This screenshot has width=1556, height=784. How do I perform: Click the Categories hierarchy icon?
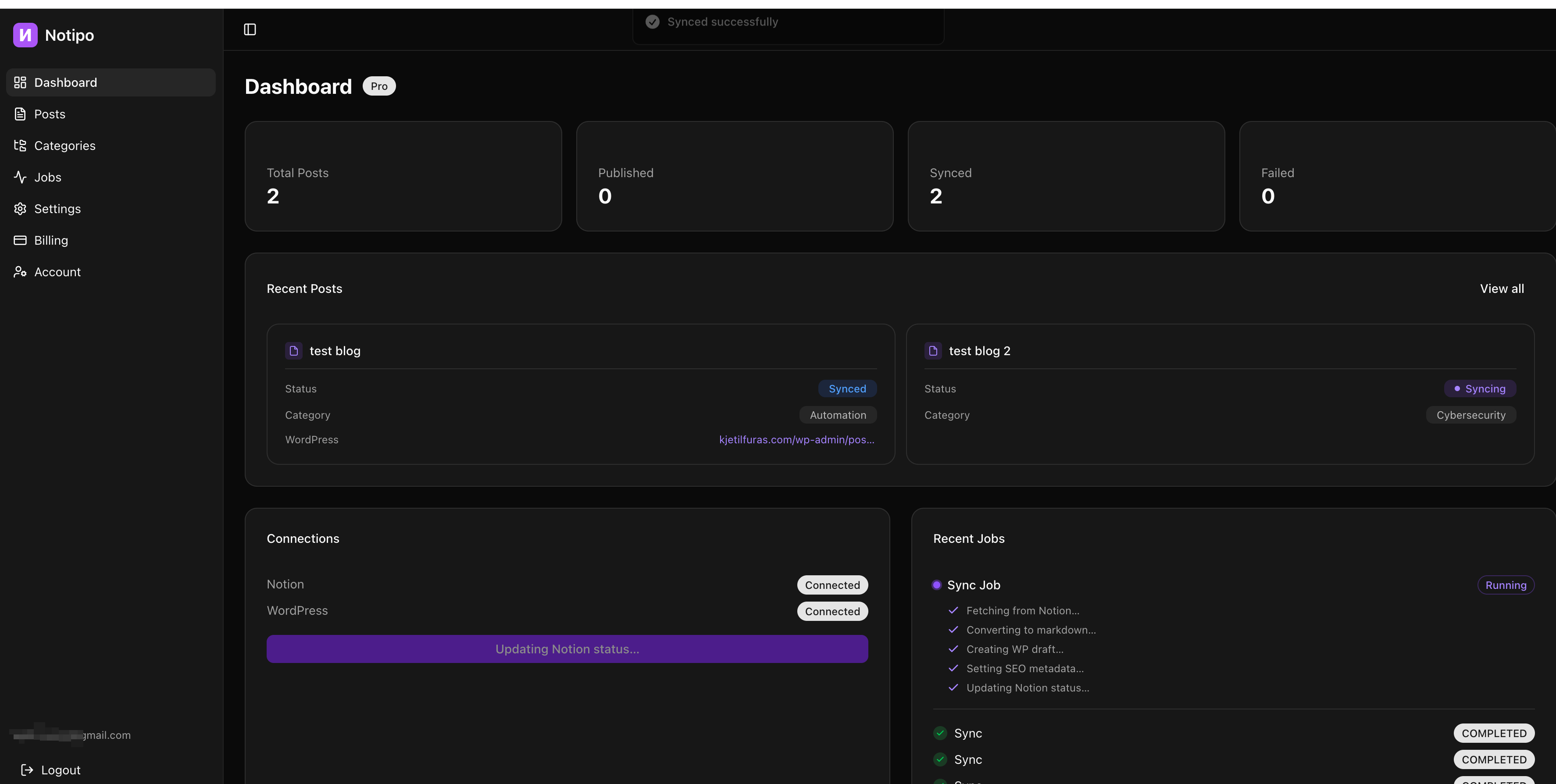pyautogui.click(x=20, y=145)
